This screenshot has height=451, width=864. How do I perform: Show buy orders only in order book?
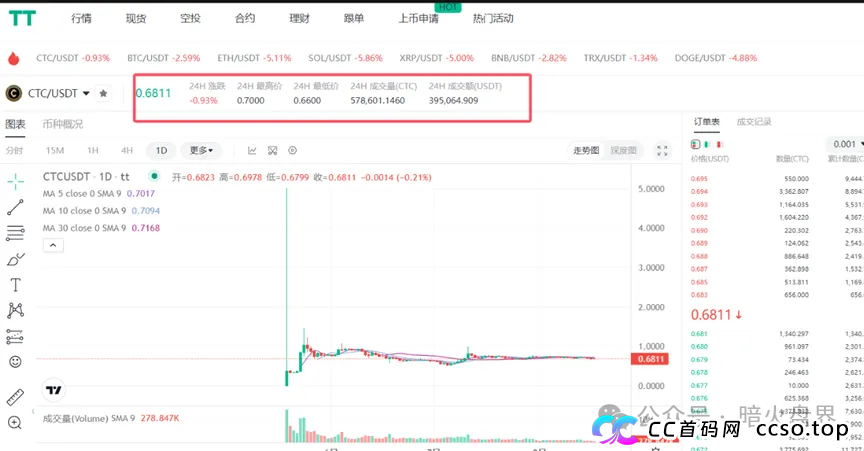pos(707,144)
